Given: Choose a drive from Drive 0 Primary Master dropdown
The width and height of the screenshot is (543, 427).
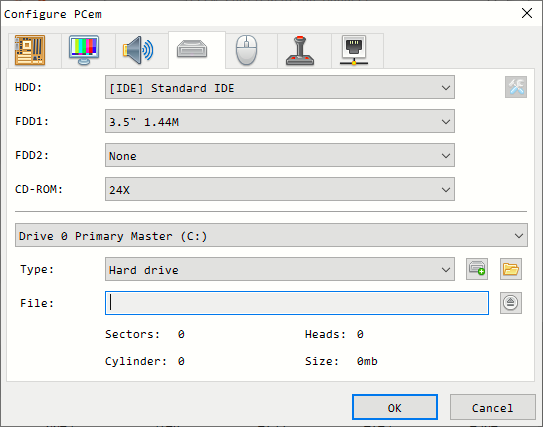Looking at the screenshot, I should (x=272, y=235).
